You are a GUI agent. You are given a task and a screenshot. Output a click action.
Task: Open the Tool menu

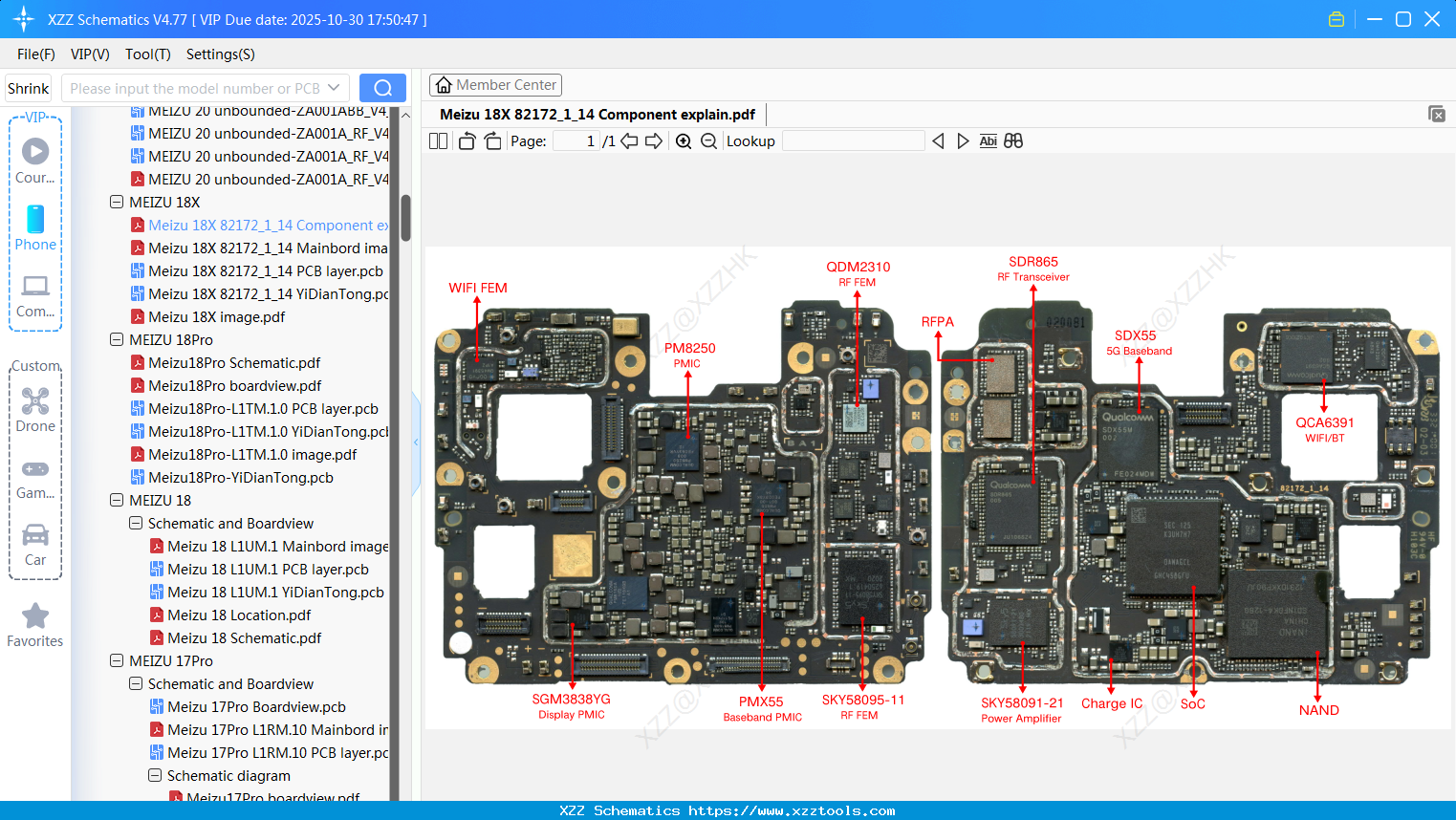147,54
